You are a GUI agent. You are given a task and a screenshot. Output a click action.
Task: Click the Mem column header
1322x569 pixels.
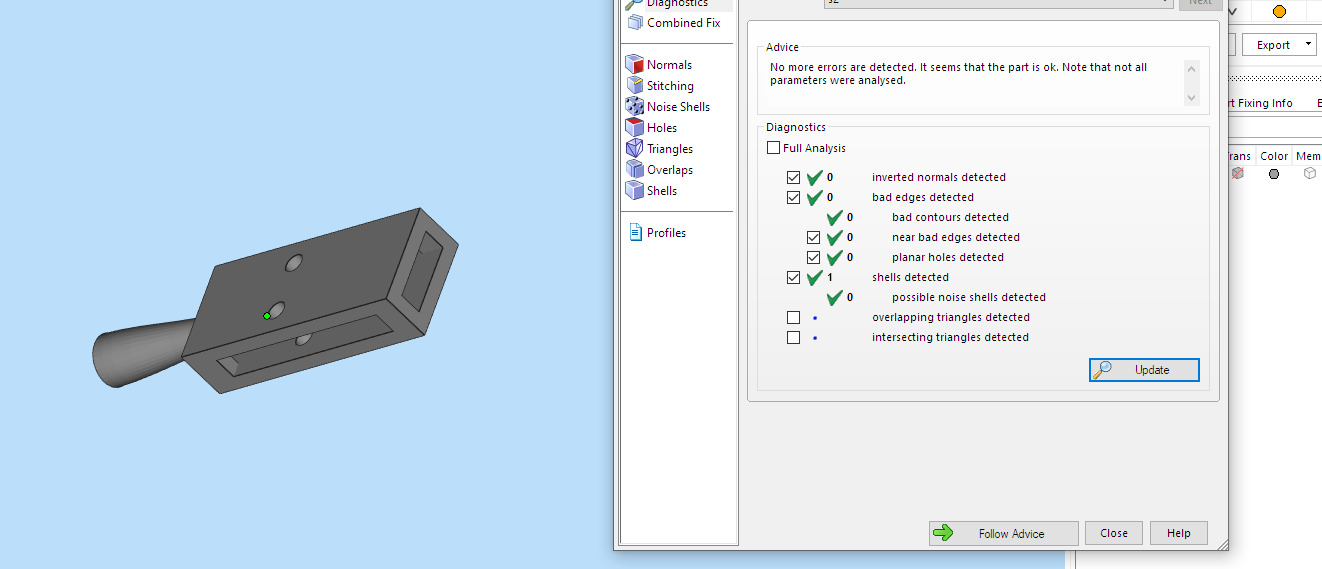coord(1308,156)
